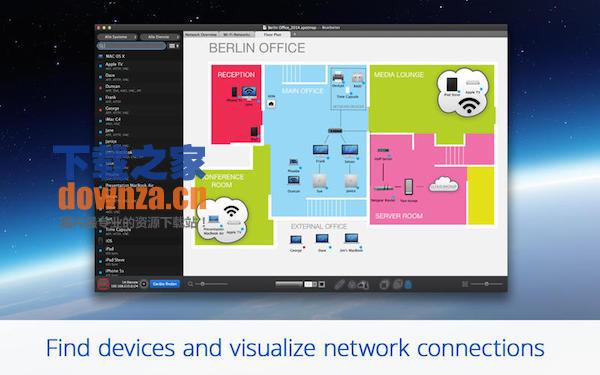600x375 pixels.
Task: Open the Alle Dienste filter dropdown
Action: pos(160,37)
